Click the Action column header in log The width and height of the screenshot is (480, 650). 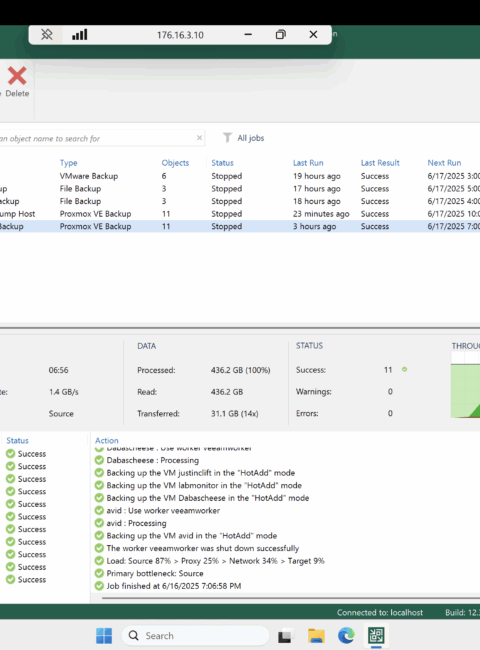[x=107, y=441]
